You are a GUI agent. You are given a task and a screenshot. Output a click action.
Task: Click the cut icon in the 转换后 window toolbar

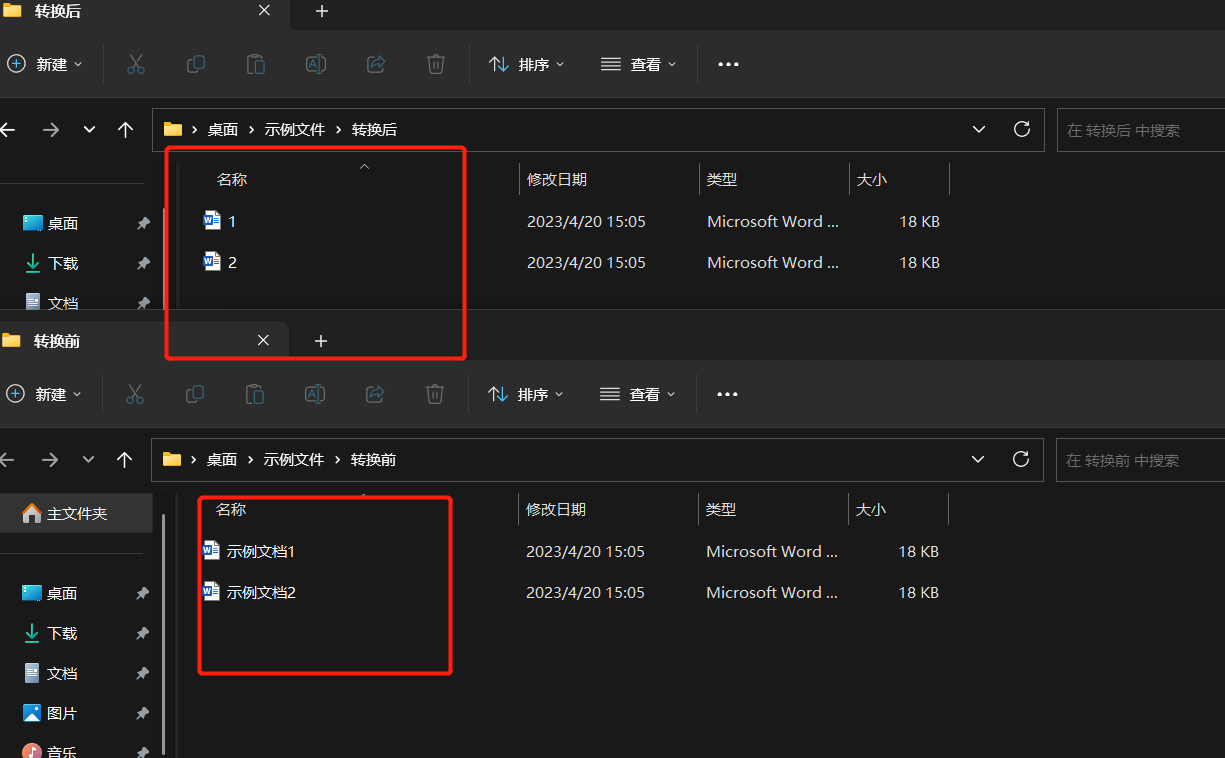tap(136, 64)
